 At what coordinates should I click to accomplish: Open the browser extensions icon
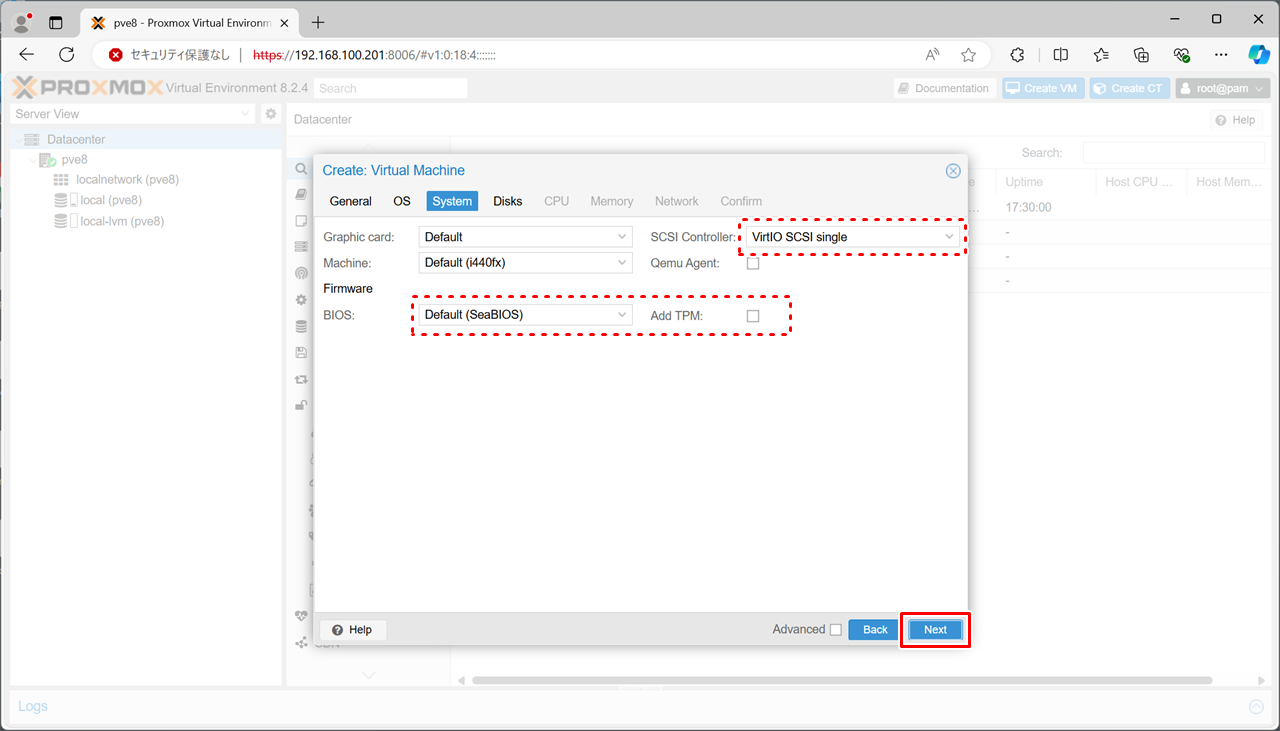click(x=1017, y=55)
